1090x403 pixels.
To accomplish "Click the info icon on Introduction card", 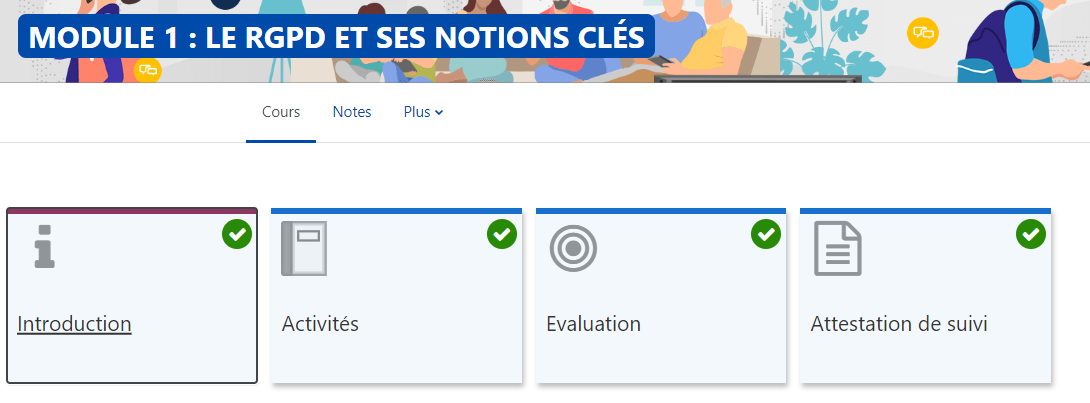I will pyautogui.click(x=44, y=246).
